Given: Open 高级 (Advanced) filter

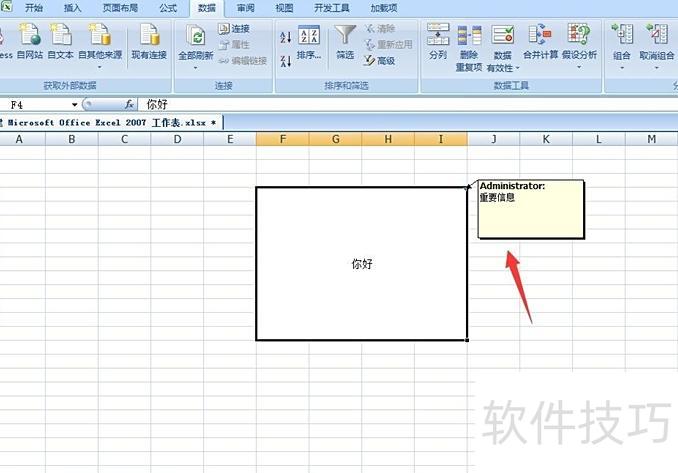Looking at the screenshot, I should click(380, 61).
